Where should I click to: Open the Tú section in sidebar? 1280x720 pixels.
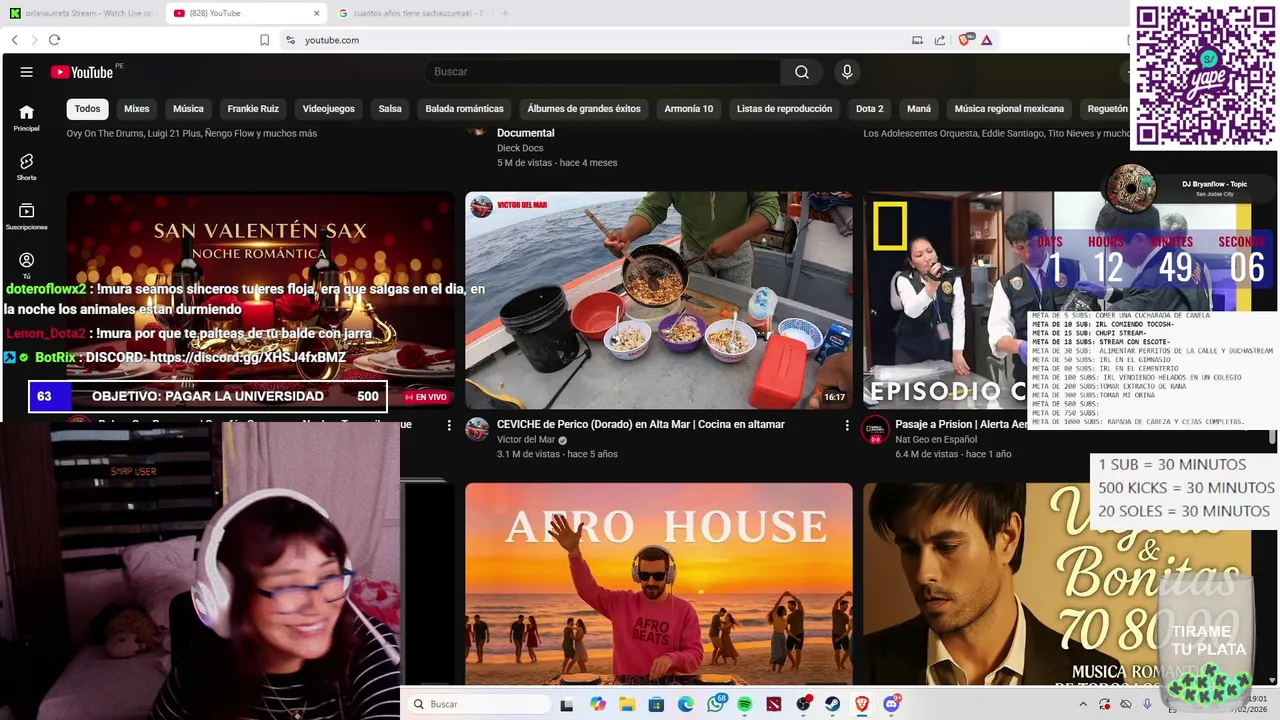coord(27,265)
